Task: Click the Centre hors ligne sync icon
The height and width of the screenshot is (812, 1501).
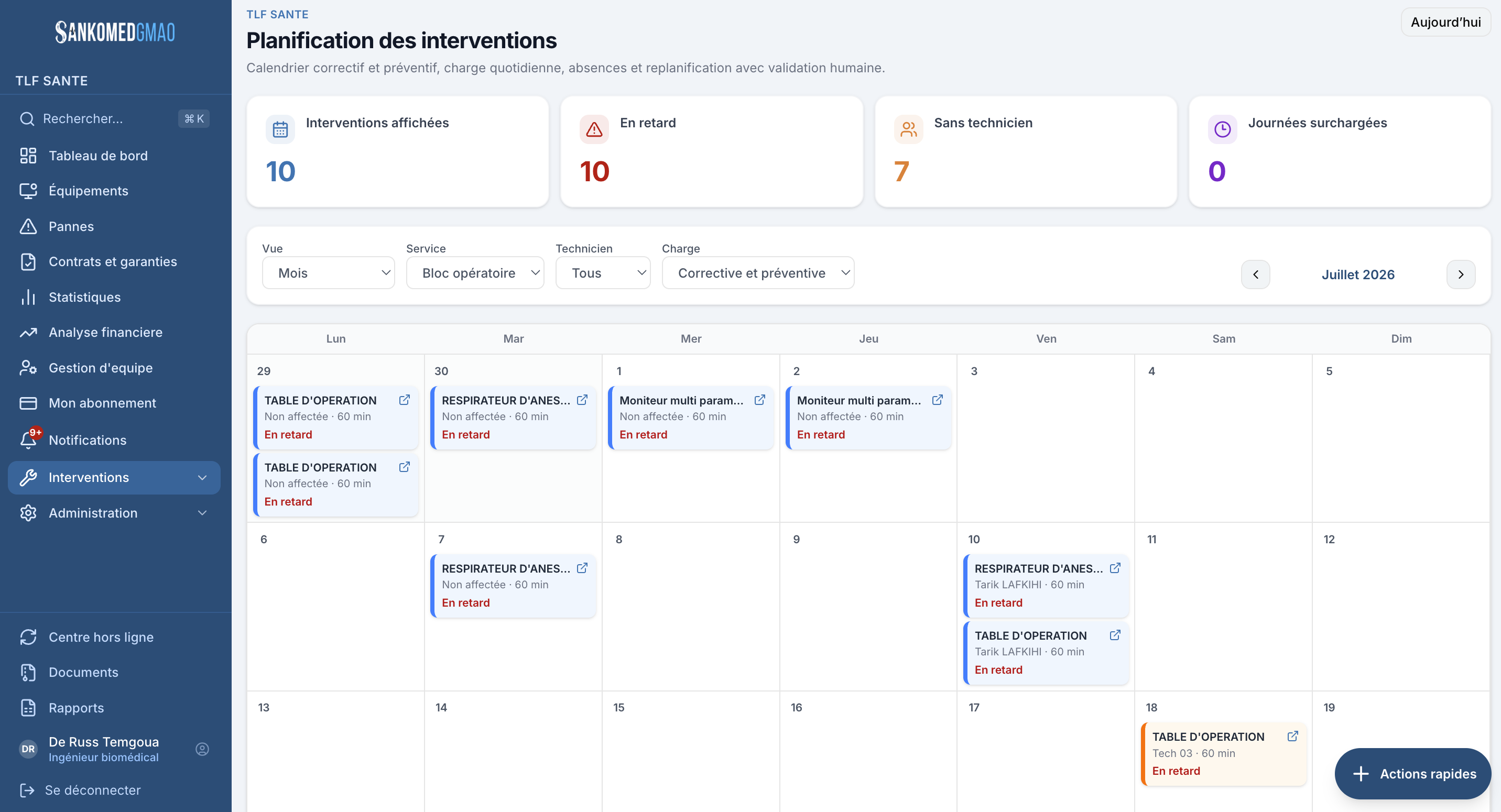Action: pyautogui.click(x=28, y=637)
